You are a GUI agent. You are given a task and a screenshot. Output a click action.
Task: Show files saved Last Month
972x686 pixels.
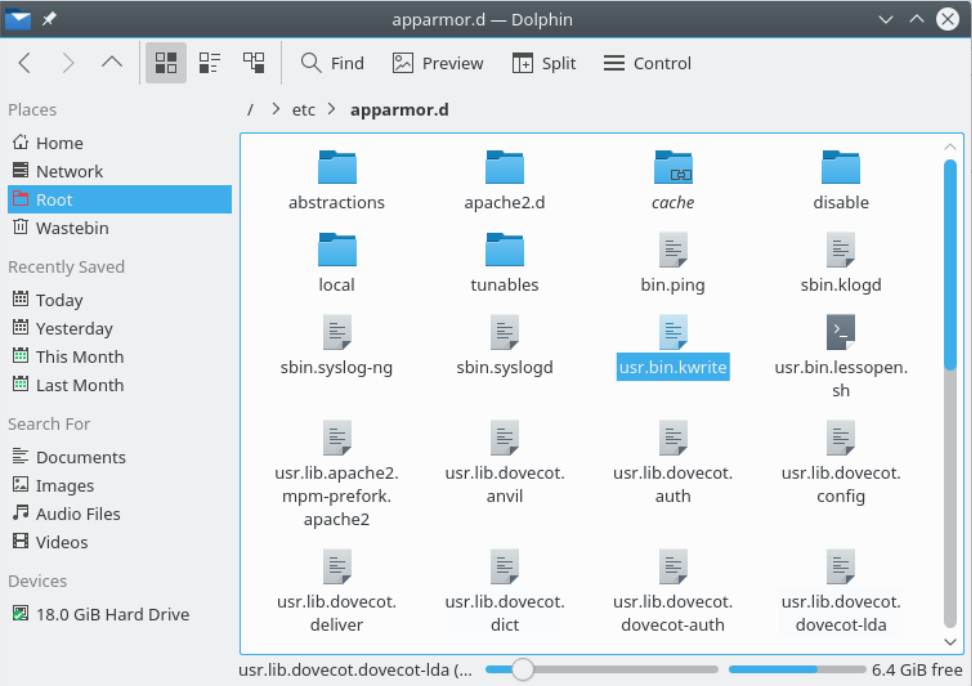click(120, 385)
